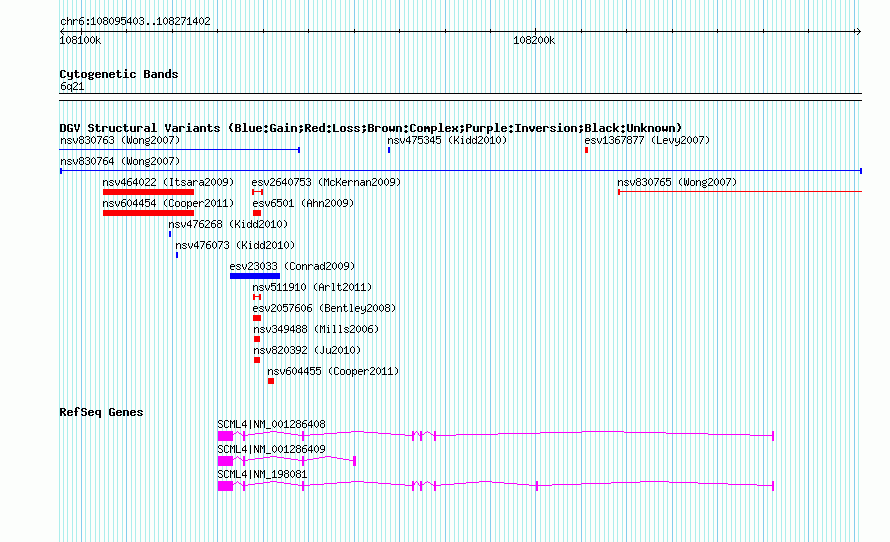Click the first exon block of SCML4 NM_001286409
This screenshot has width=890, height=542.
(x=225, y=461)
